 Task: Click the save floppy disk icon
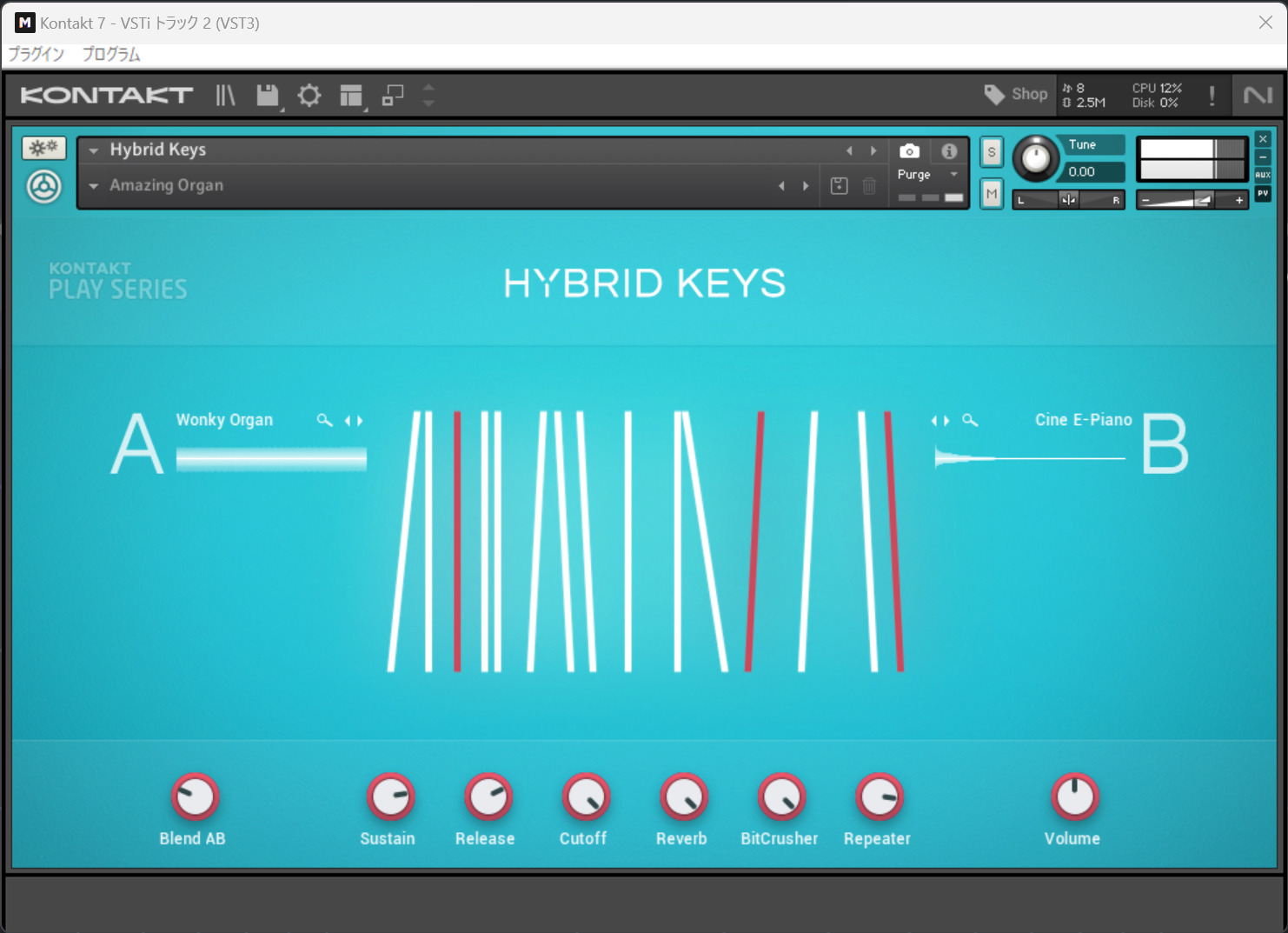pos(268,95)
